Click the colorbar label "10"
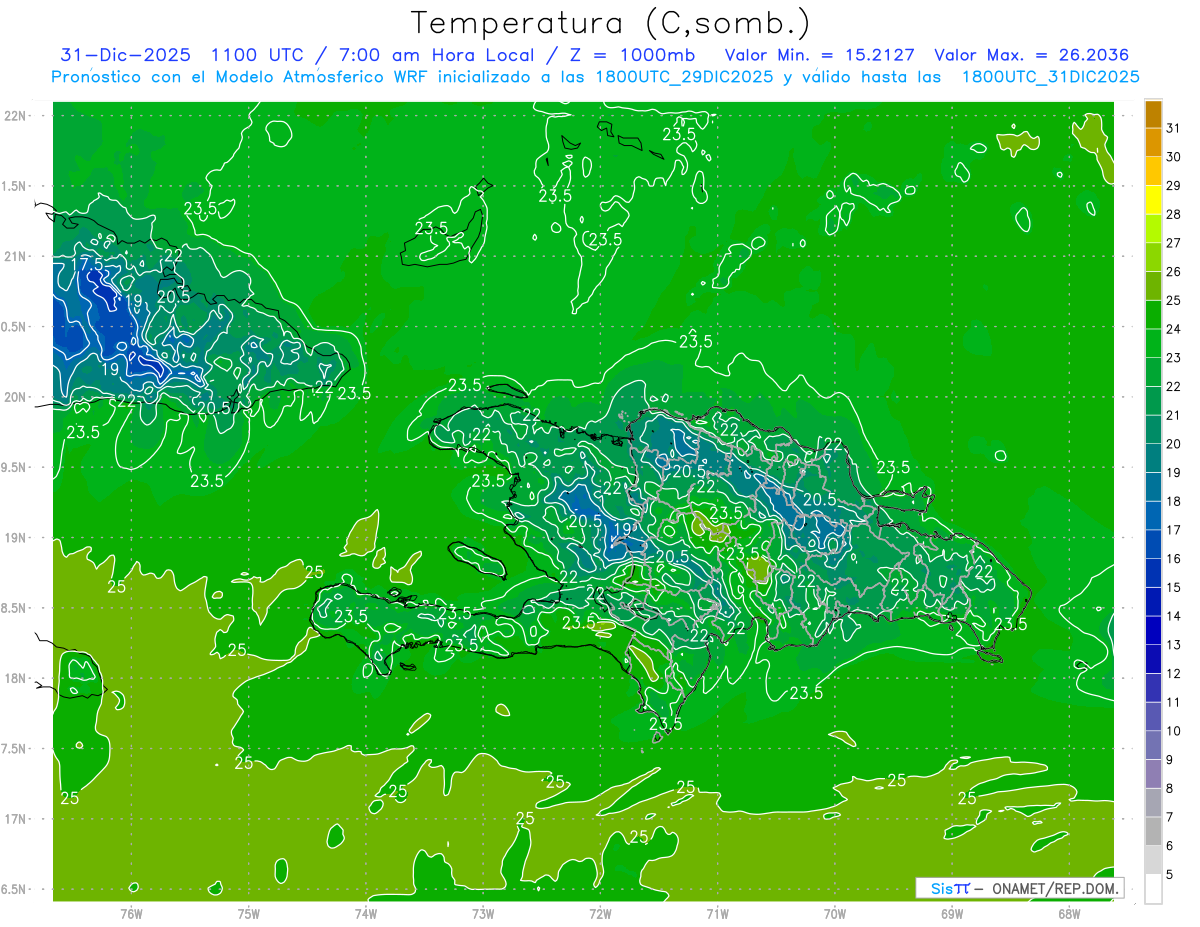The image size is (1200, 927). click(x=1174, y=731)
